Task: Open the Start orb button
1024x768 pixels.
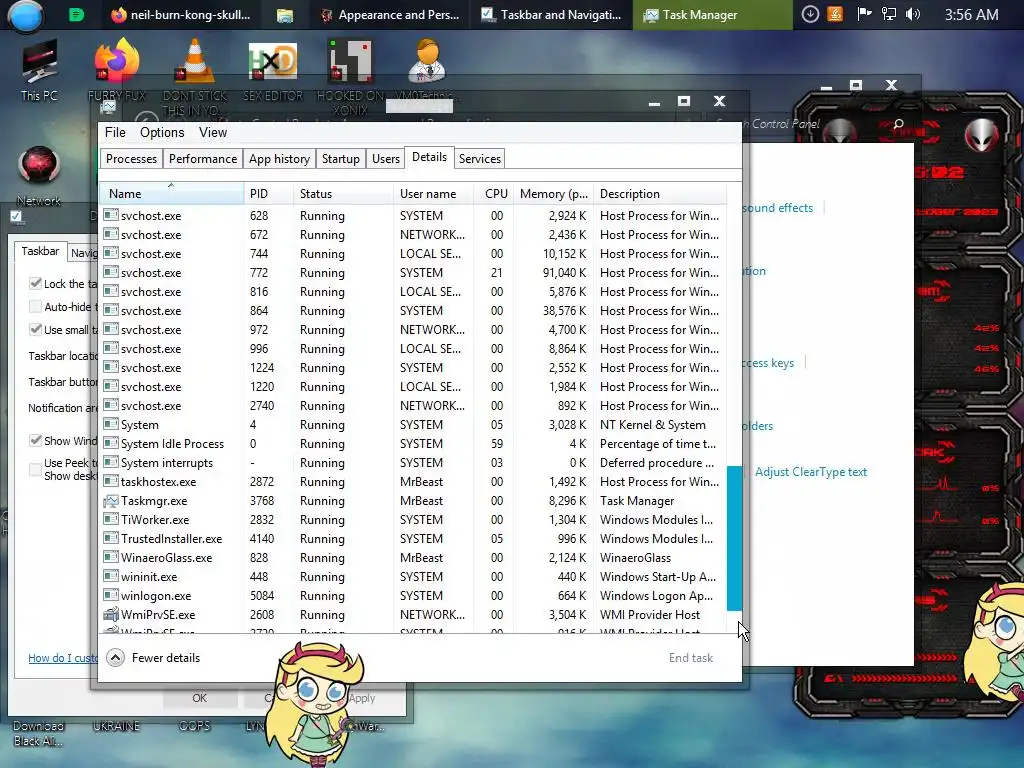Action: coord(25,15)
